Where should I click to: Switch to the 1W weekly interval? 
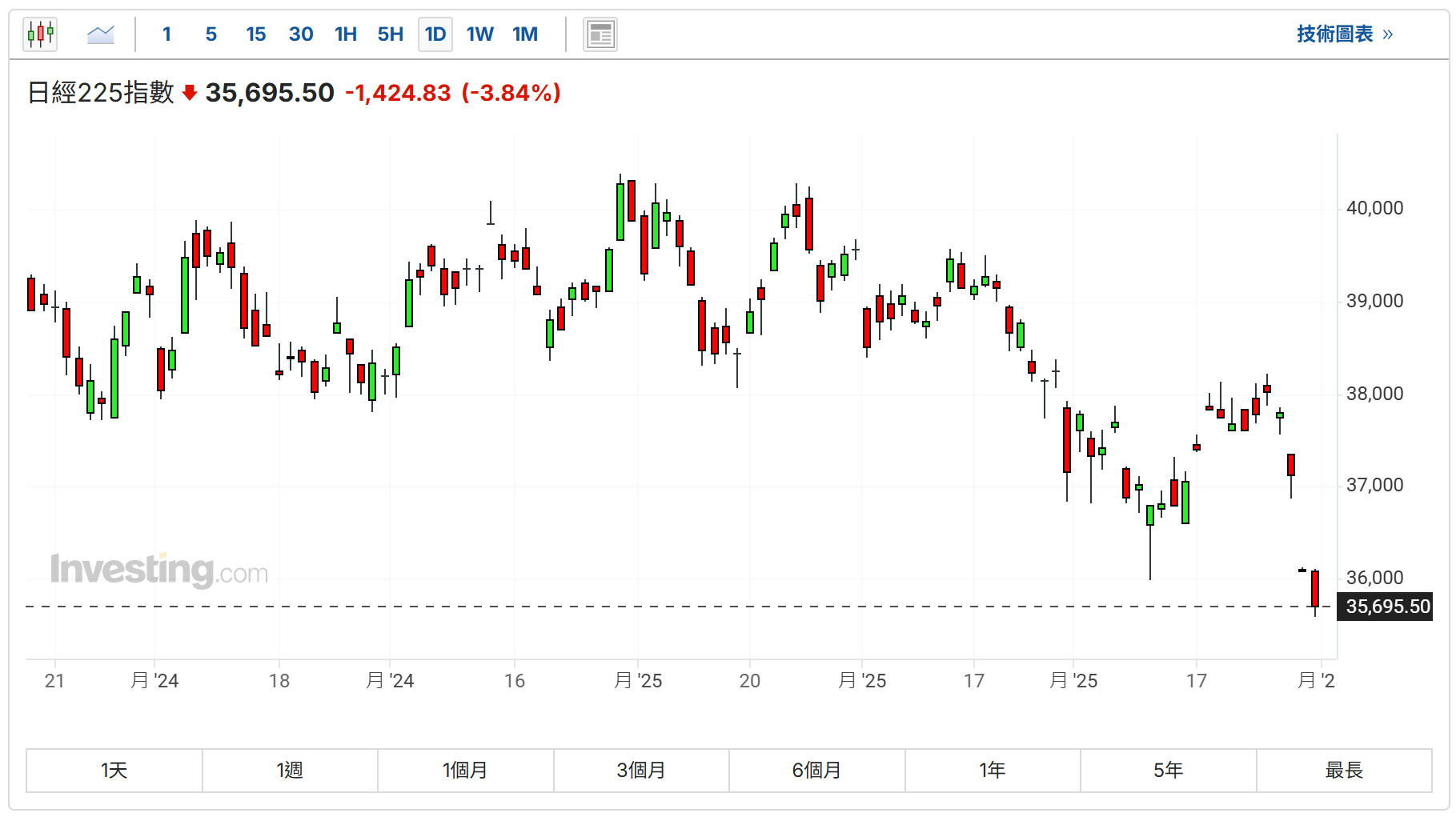point(480,34)
